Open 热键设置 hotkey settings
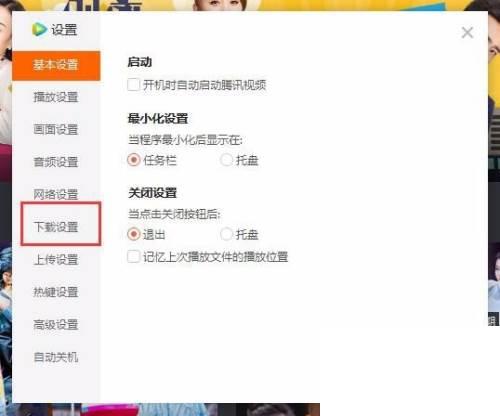This screenshot has width=500, height=416. pyautogui.click(x=56, y=292)
